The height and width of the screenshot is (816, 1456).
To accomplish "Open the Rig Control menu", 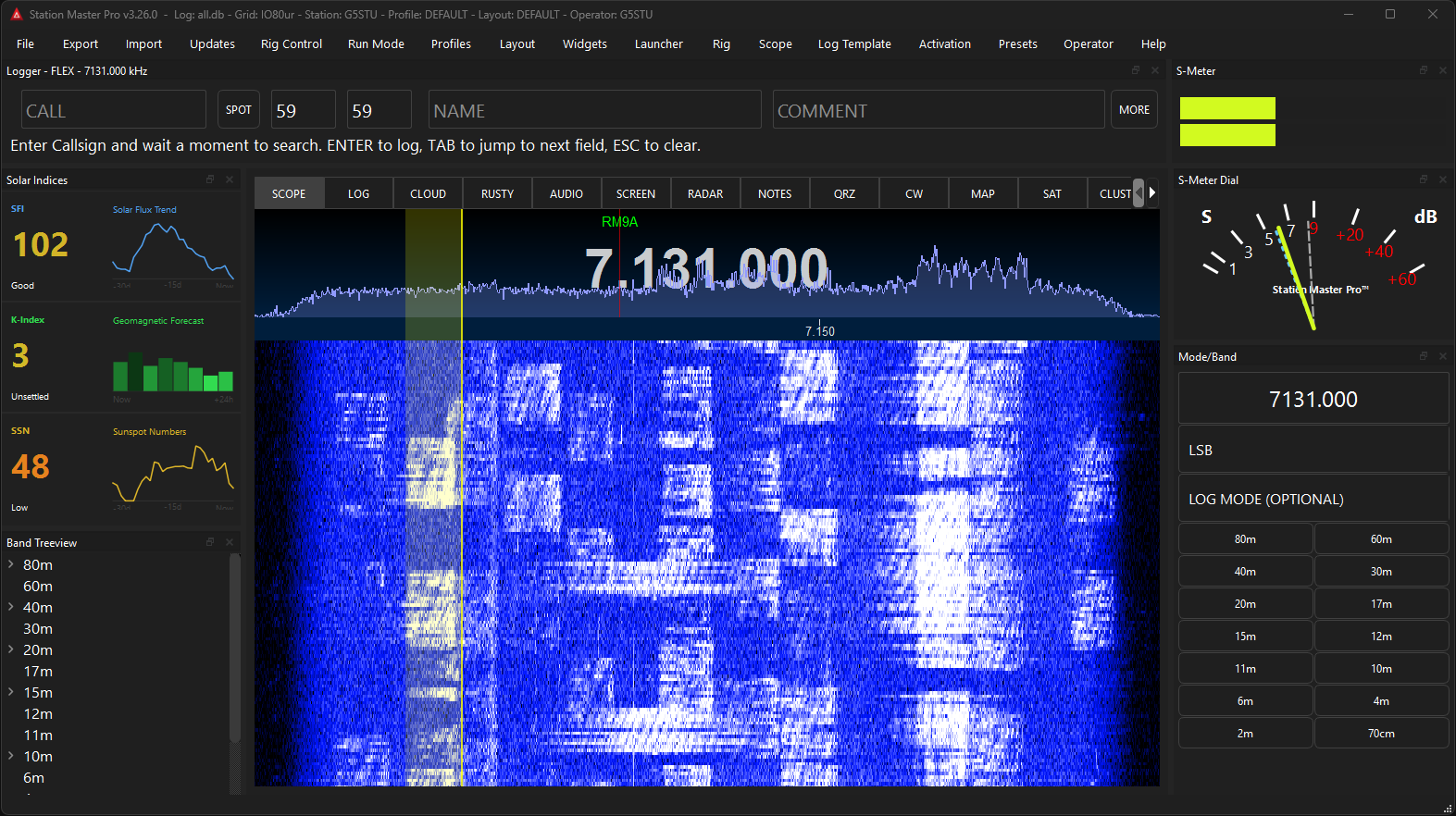I will 292,44.
